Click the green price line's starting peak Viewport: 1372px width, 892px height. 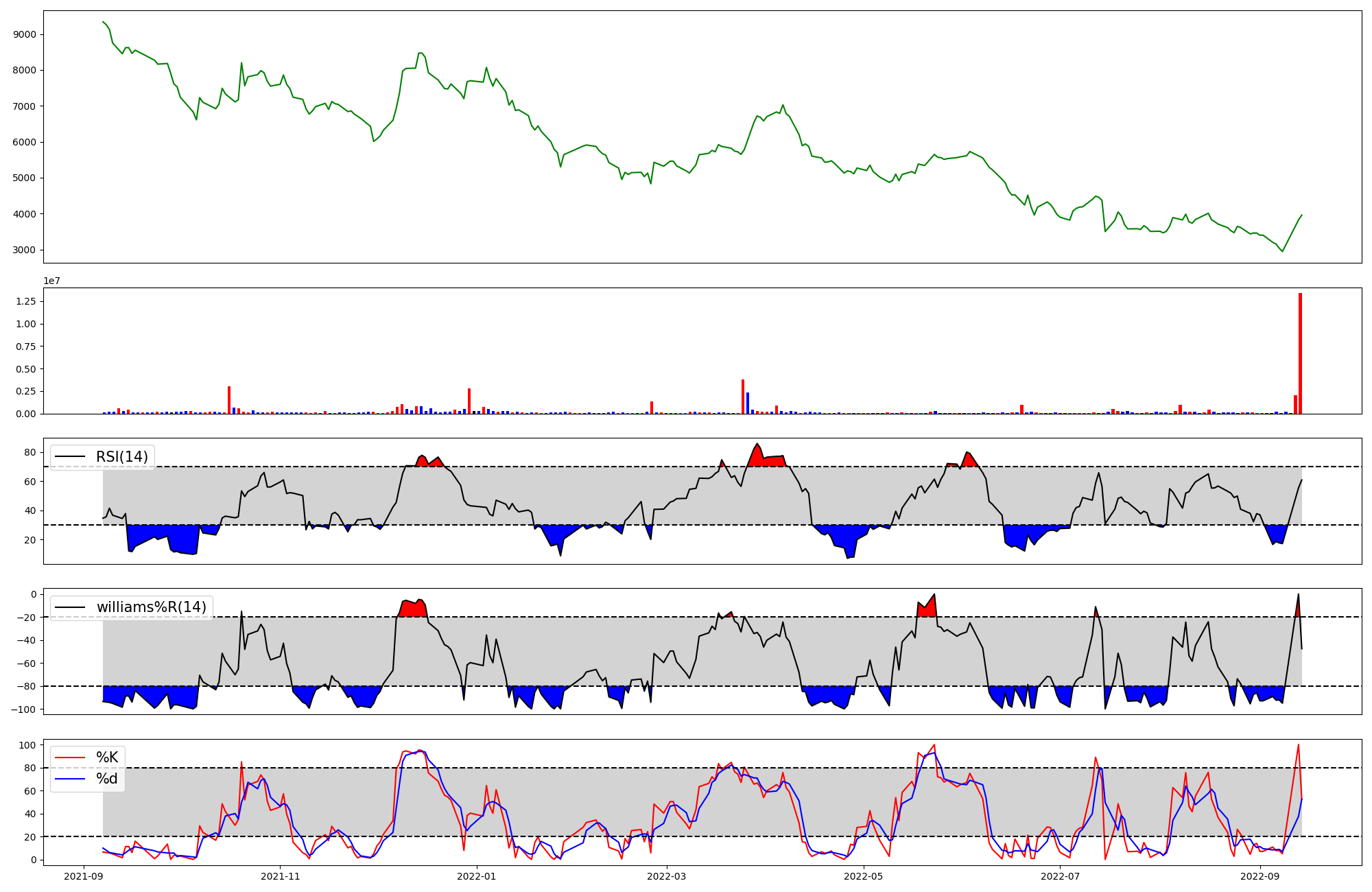[x=103, y=22]
